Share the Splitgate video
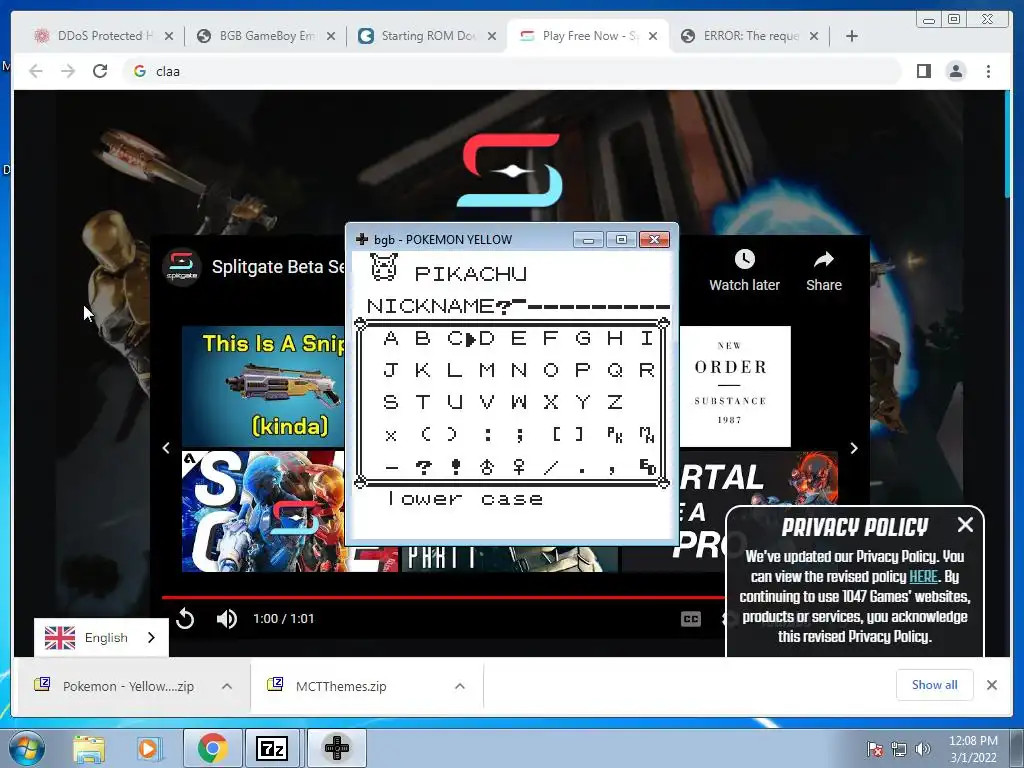The width and height of the screenshot is (1024, 768). pos(824,270)
